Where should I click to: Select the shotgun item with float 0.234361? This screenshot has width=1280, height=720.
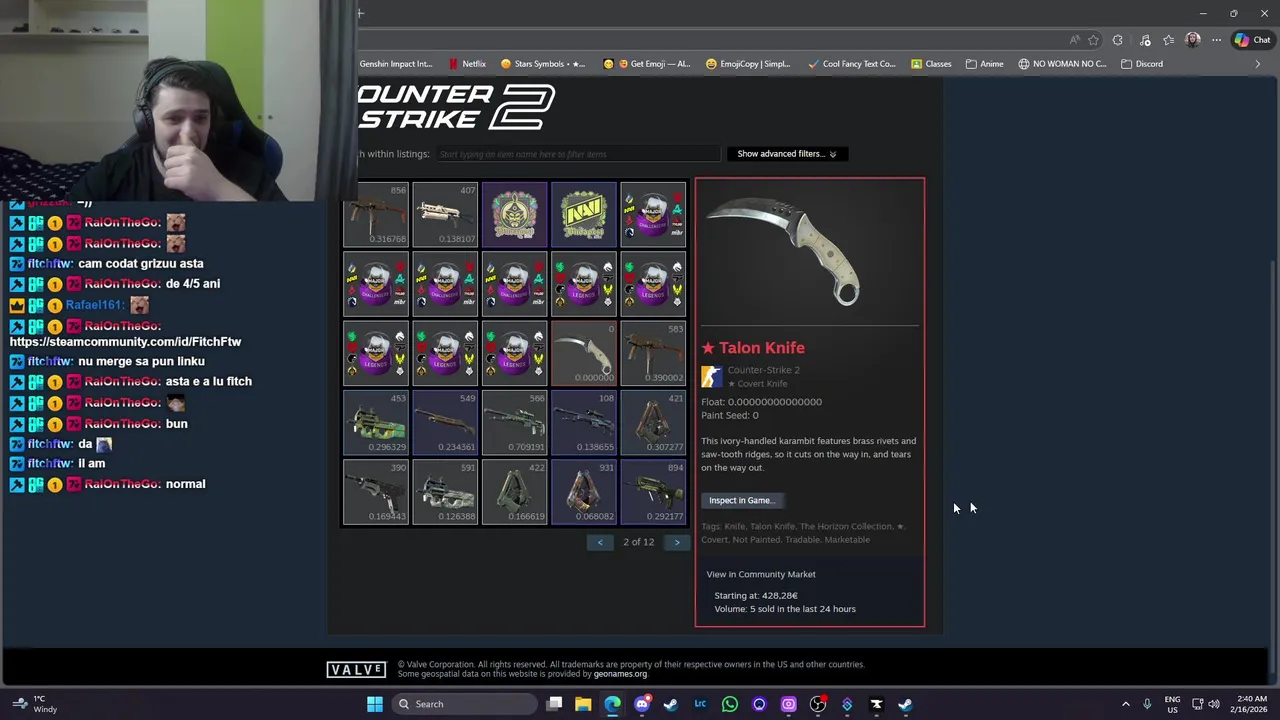coord(445,422)
